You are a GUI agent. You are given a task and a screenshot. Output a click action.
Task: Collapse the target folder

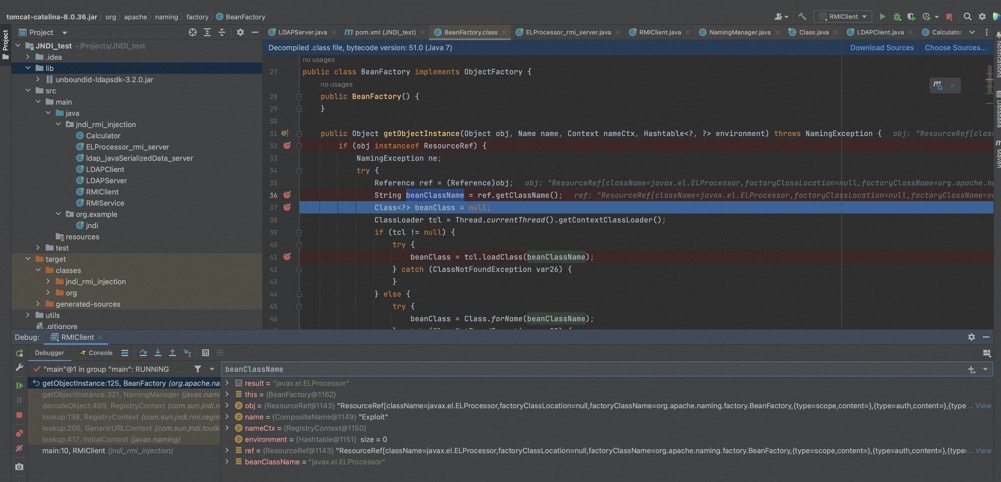(x=27, y=259)
